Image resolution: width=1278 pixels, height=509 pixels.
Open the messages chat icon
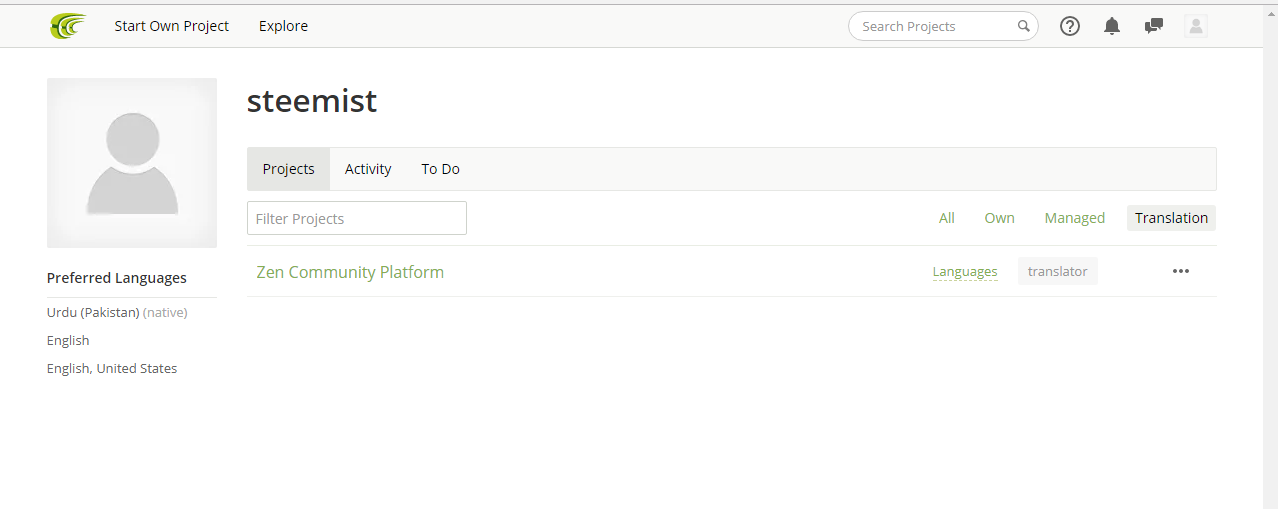pos(1154,26)
